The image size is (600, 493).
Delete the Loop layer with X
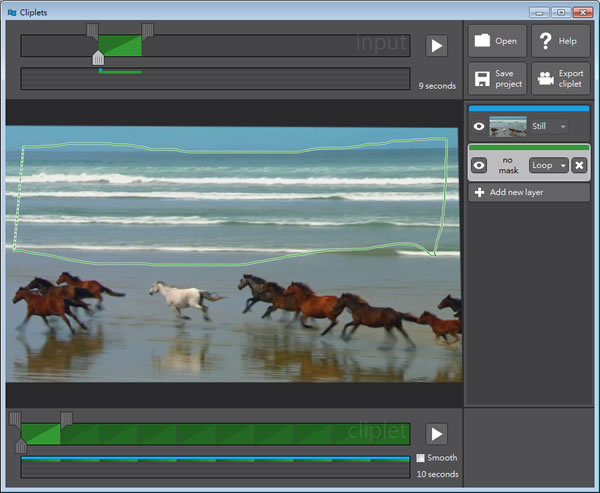pyautogui.click(x=579, y=165)
